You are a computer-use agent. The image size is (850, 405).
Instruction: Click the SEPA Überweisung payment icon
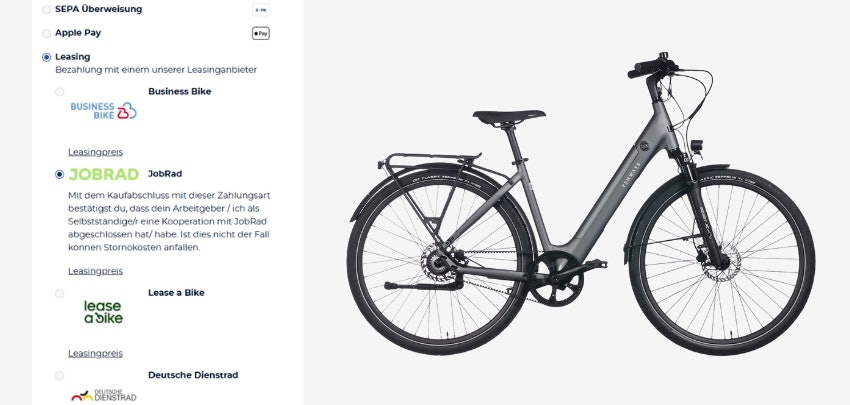261,9
